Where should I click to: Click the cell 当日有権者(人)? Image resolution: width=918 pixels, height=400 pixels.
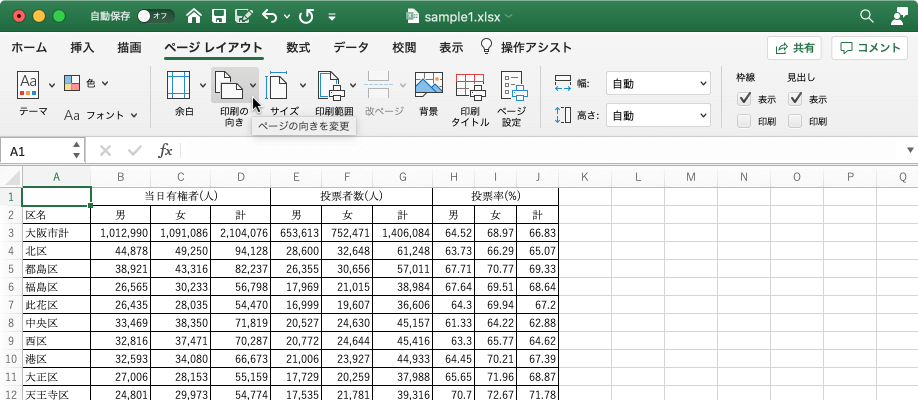point(180,197)
